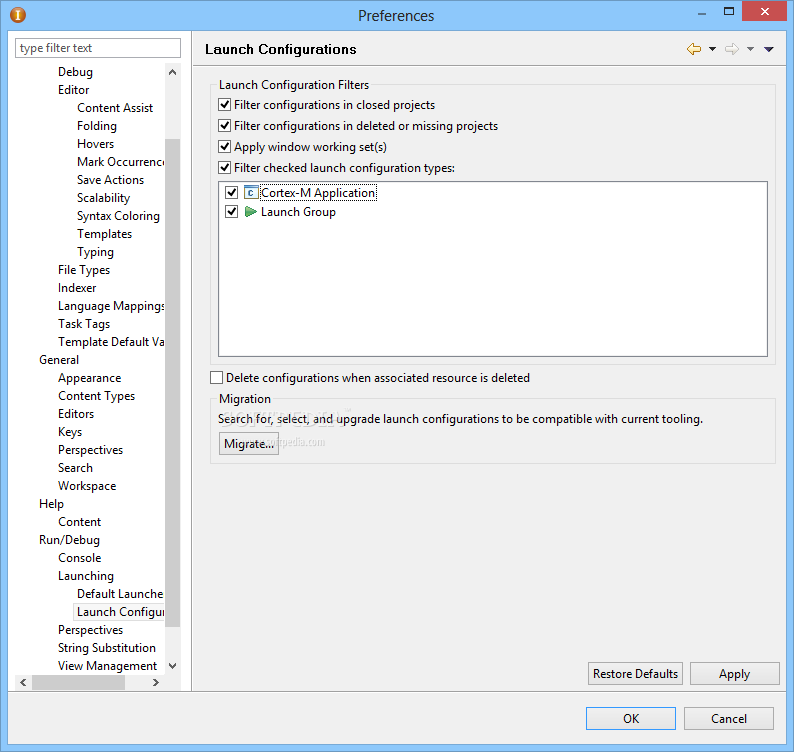The image size is (794, 752).
Task: Open Scalability preferences
Action: (x=103, y=198)
